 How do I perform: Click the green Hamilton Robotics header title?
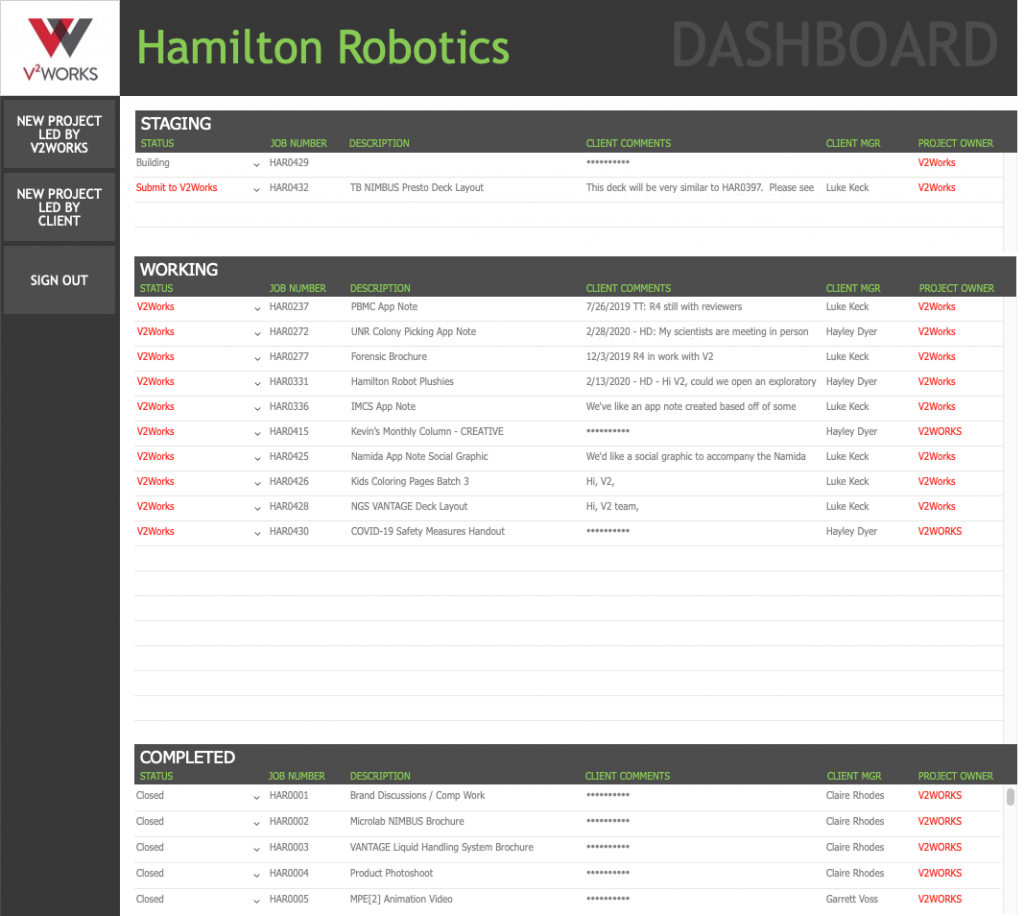[323, 47]
